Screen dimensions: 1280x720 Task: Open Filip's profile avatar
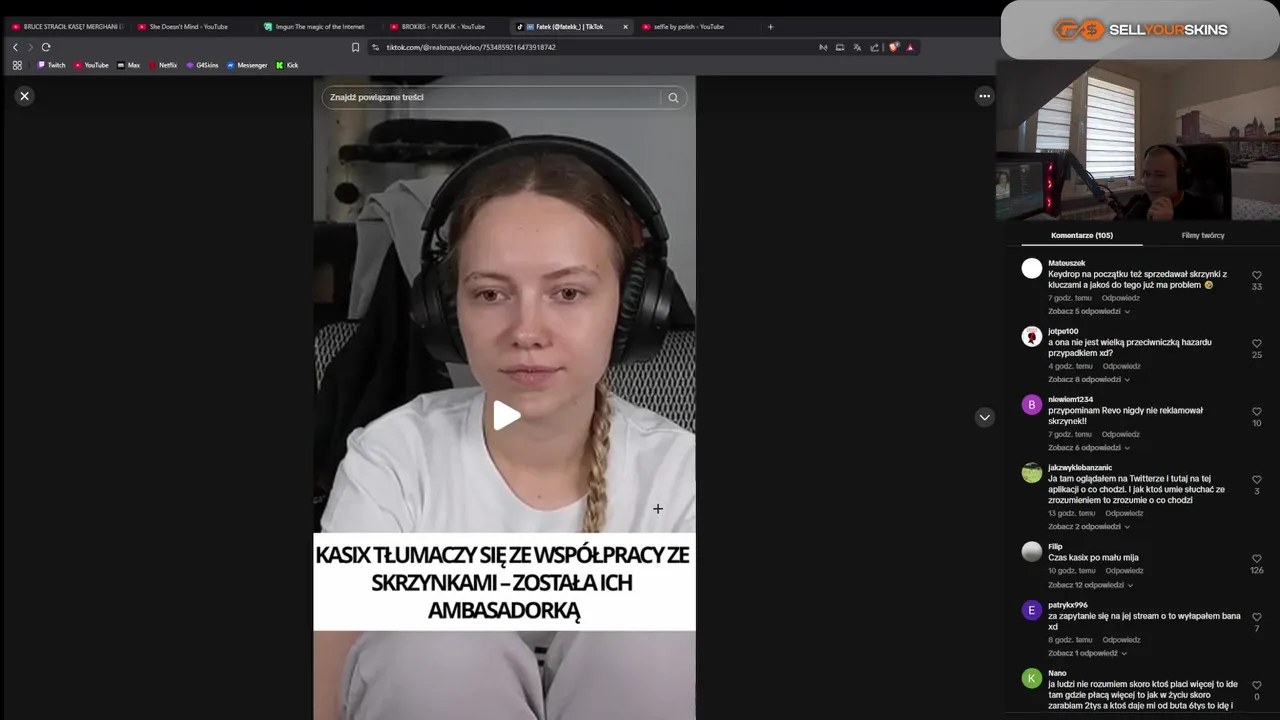(1032, 552)
